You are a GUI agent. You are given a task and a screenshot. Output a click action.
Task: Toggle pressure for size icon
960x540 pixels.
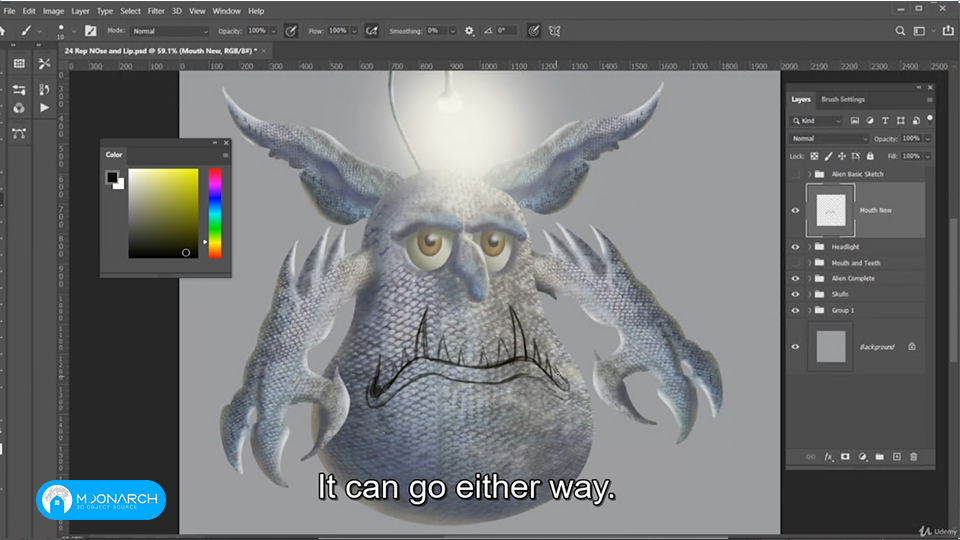(534, 31)
